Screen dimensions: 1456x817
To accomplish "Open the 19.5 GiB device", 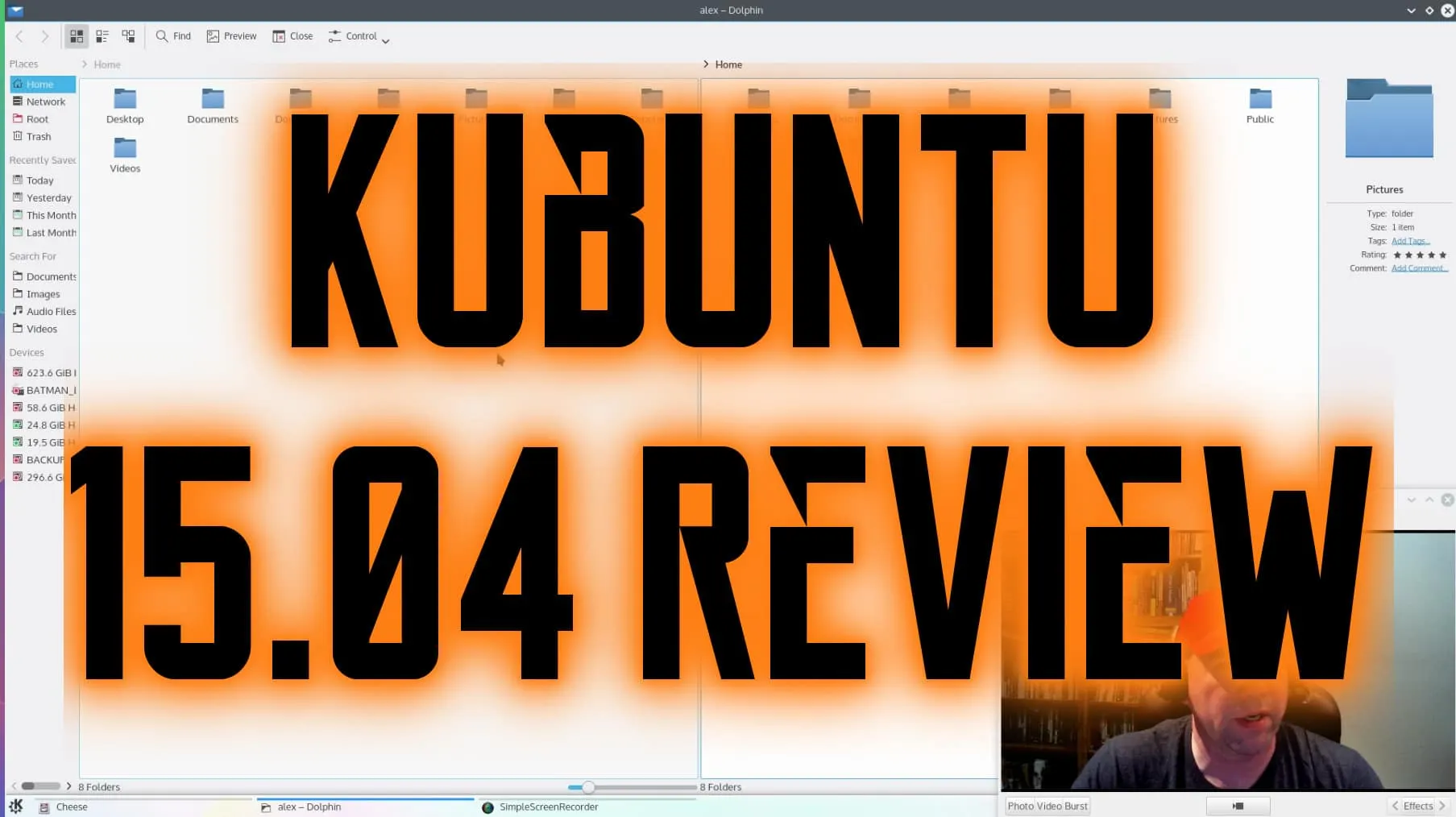I will pyautogui.click(x=43, y=443).
